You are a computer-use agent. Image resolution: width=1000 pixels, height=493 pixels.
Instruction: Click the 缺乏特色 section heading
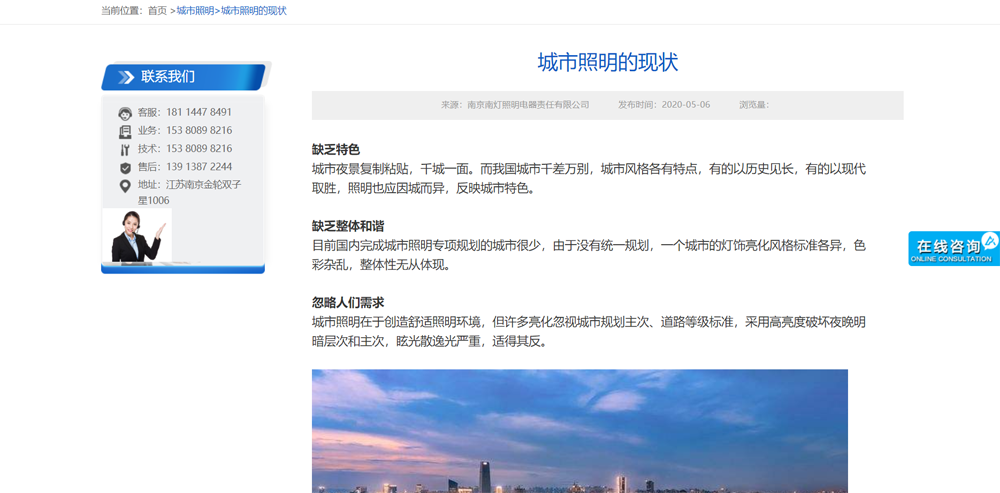[335, 150]
